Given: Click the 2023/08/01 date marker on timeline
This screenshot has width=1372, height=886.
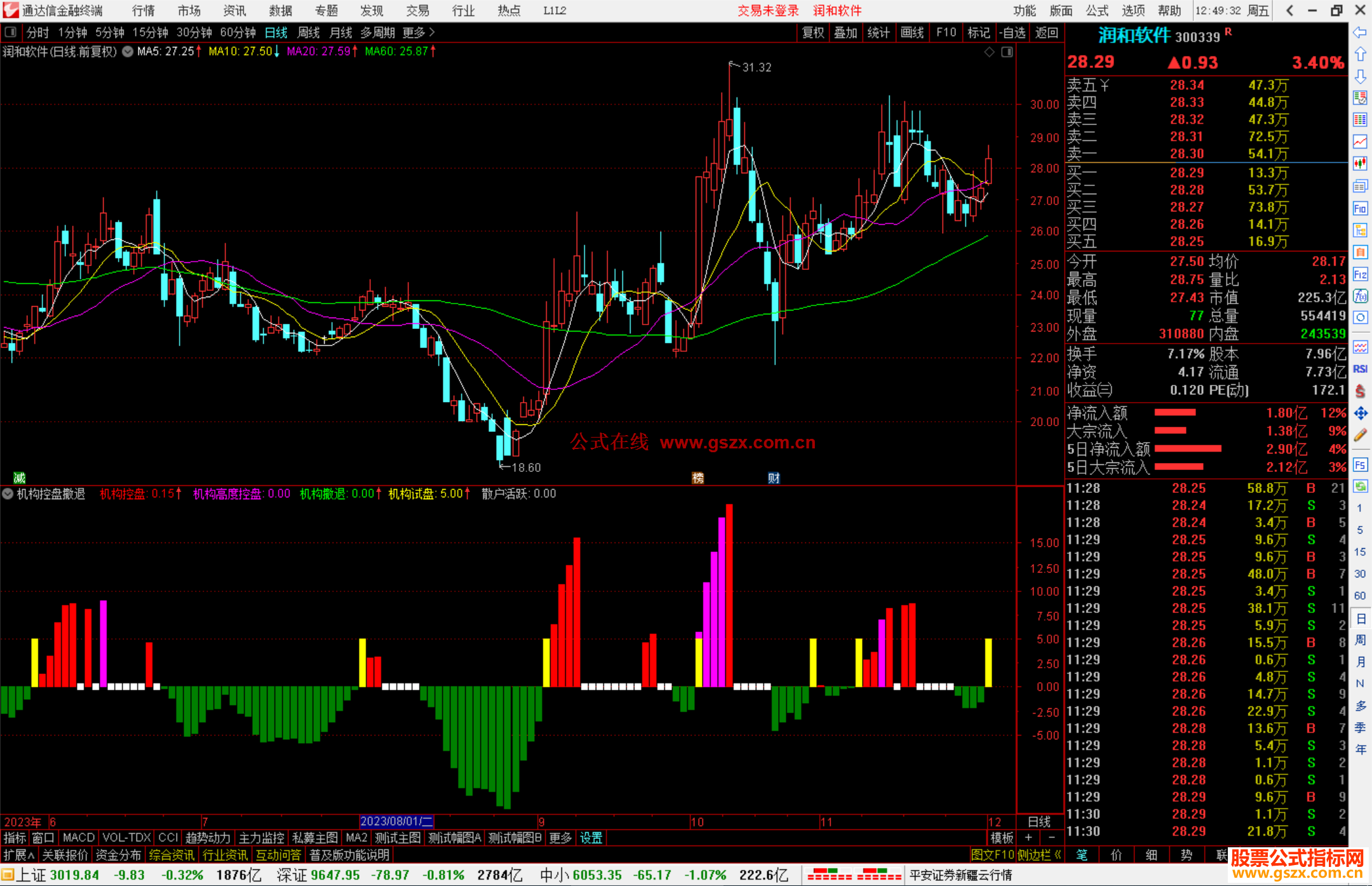Looking at the screenshot, I should click(395, 821).
